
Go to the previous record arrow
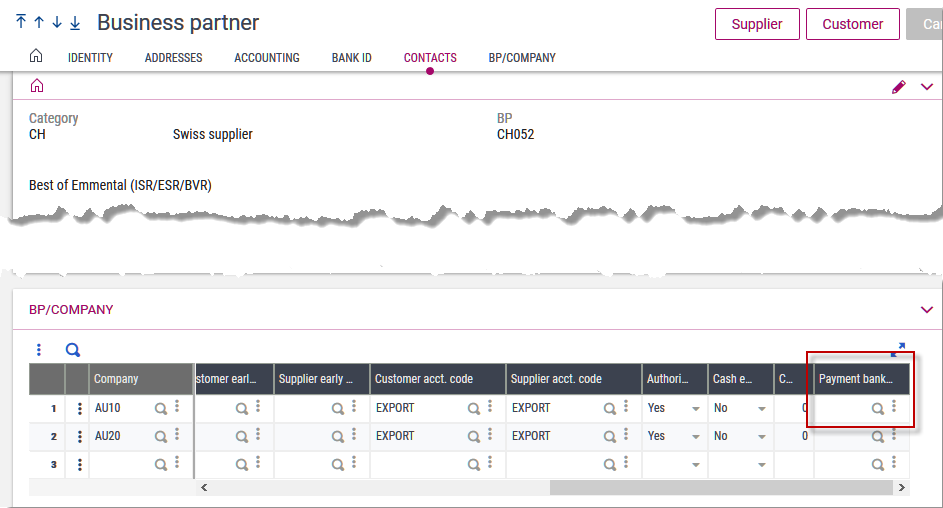coord(39,22)
